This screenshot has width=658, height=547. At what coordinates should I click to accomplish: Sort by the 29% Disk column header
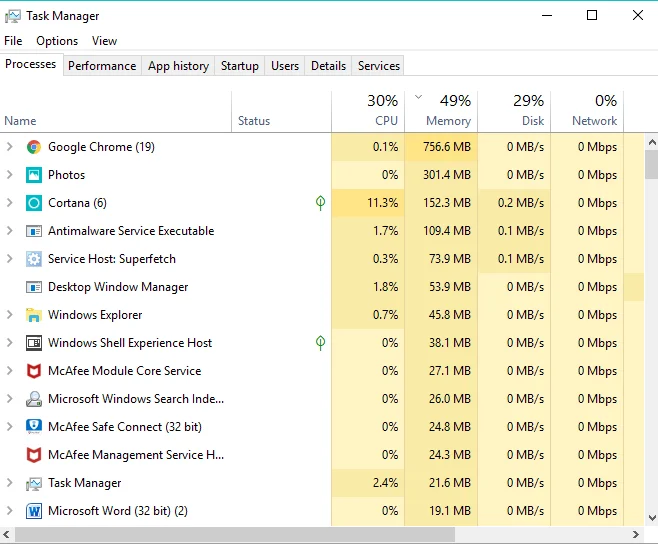coord(514,112)
